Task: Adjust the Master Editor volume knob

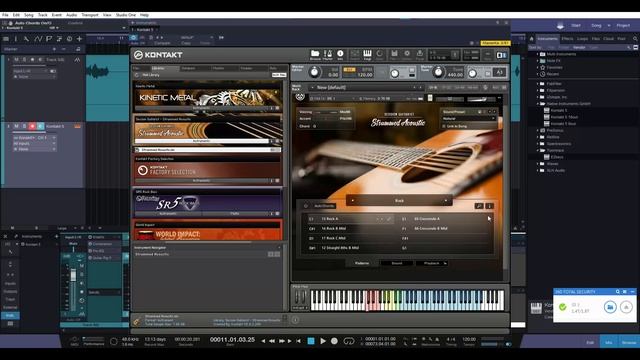Action: 314,73
